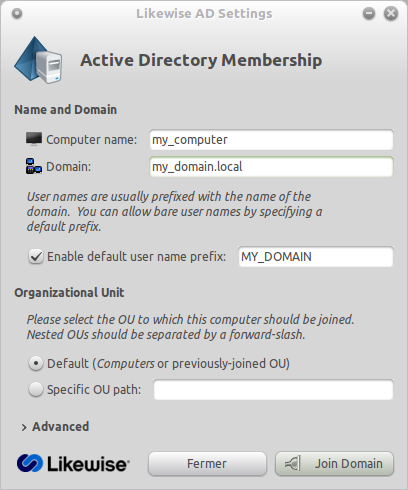Click the monitor icon beside Computer name
Screen dimensions: 408x490
tap(34, 139)
